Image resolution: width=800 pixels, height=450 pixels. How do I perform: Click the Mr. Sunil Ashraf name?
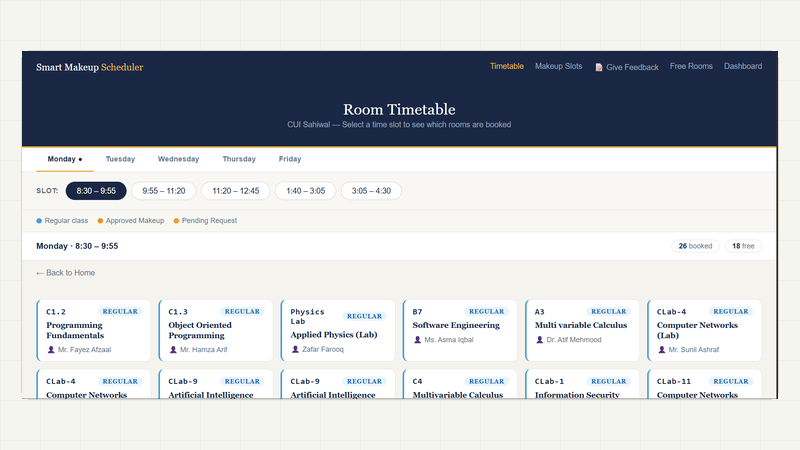tap(693, 349)
